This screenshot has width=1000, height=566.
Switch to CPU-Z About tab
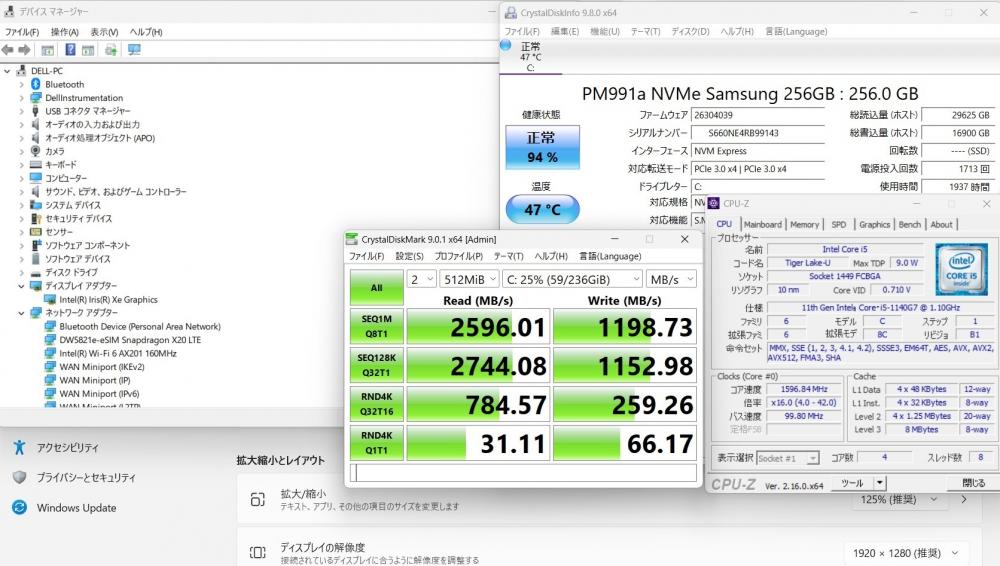(x=941, y=225)
